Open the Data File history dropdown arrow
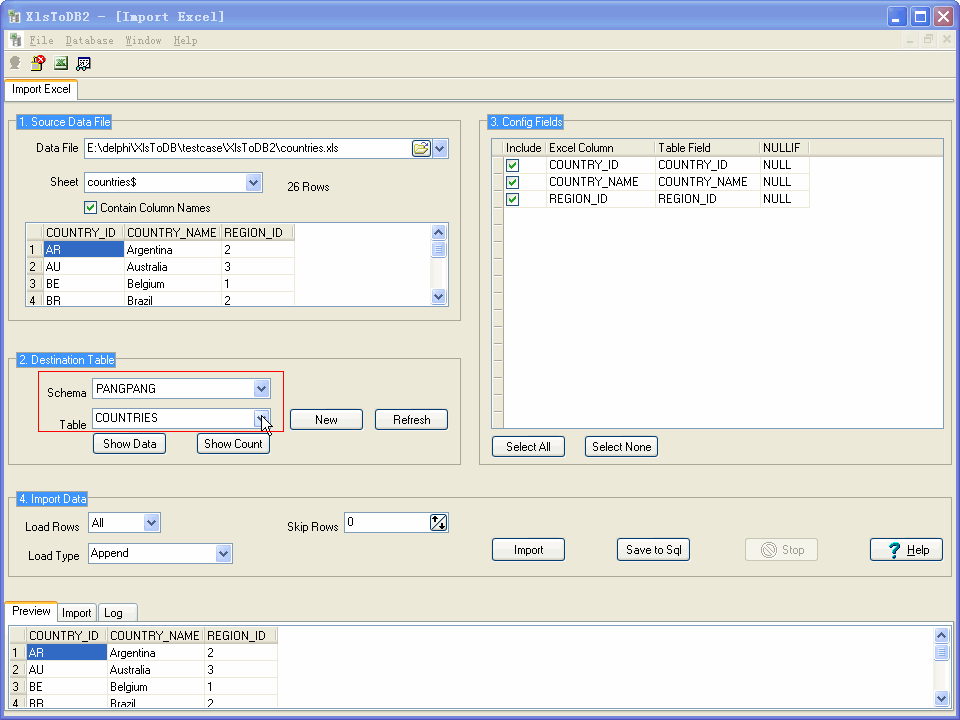960x720 pixels. 440,148
